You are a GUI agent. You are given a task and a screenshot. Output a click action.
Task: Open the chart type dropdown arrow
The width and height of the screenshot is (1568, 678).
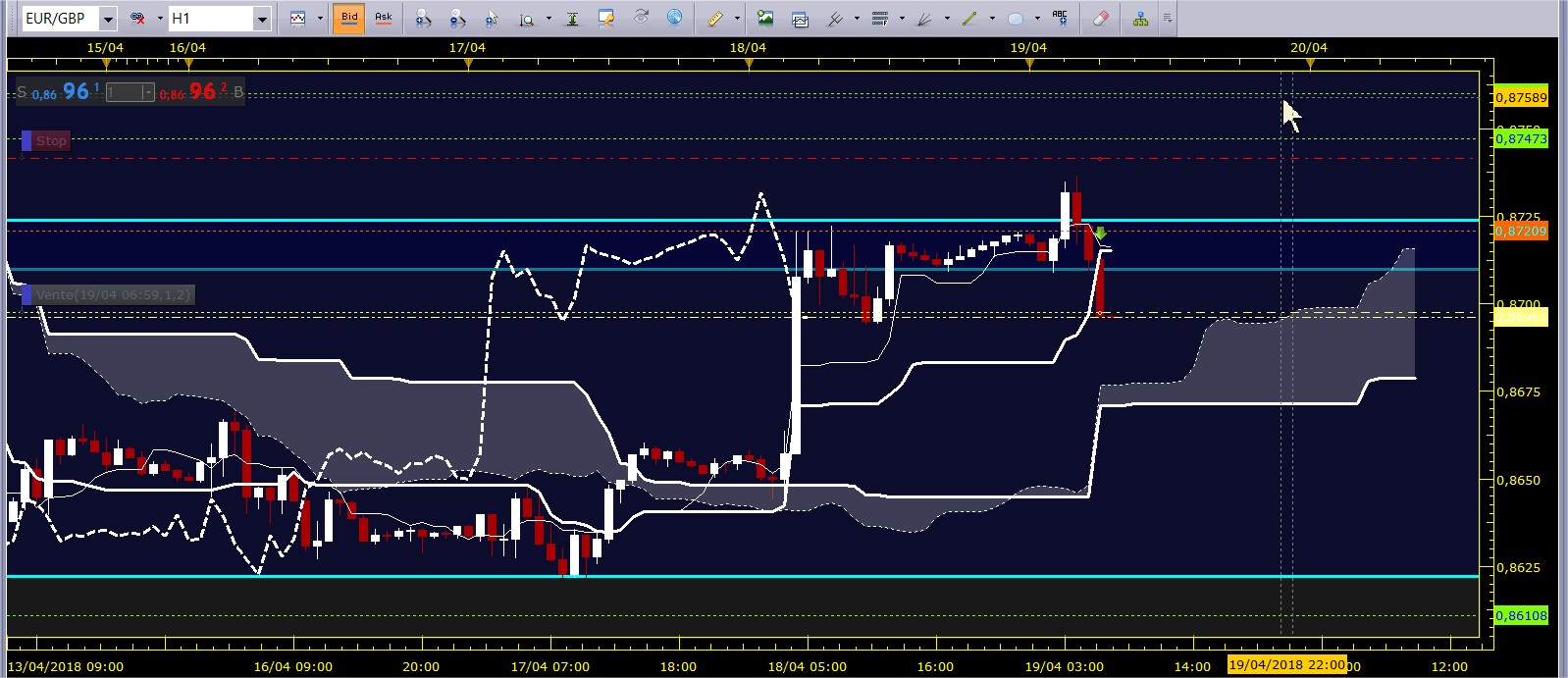pos(320,19)
